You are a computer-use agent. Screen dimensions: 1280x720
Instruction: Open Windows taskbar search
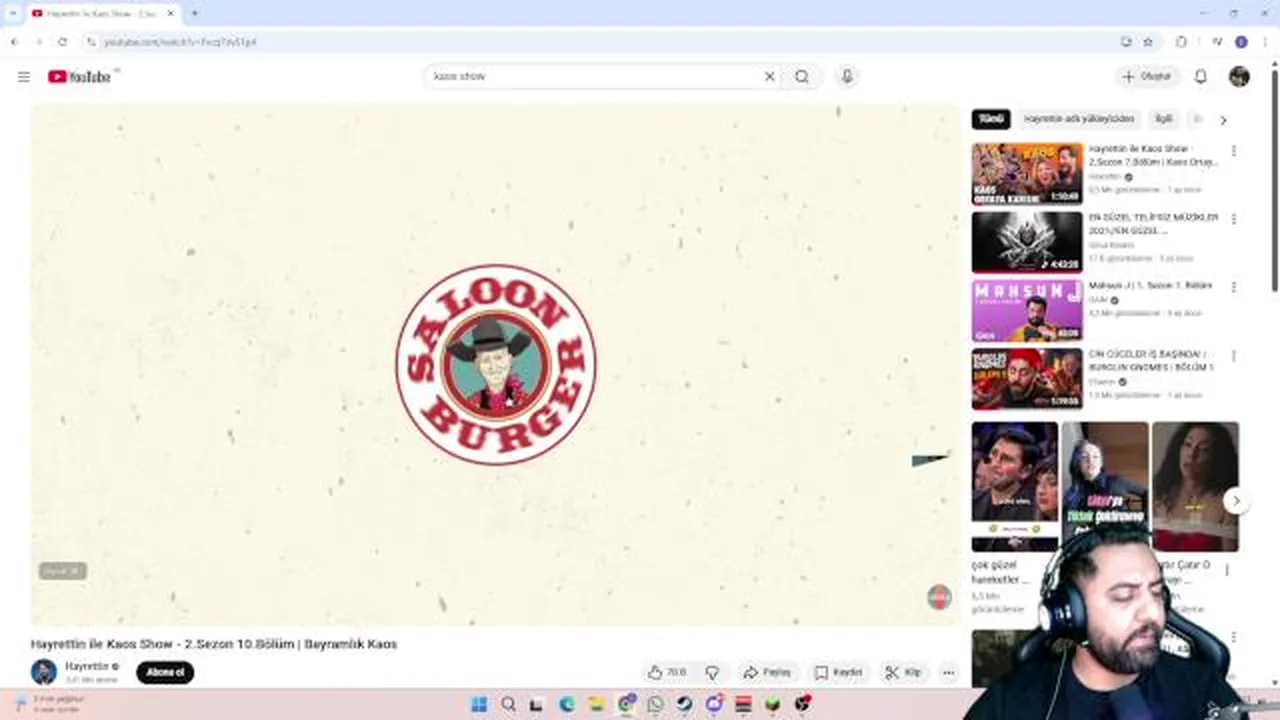(508, 704)
